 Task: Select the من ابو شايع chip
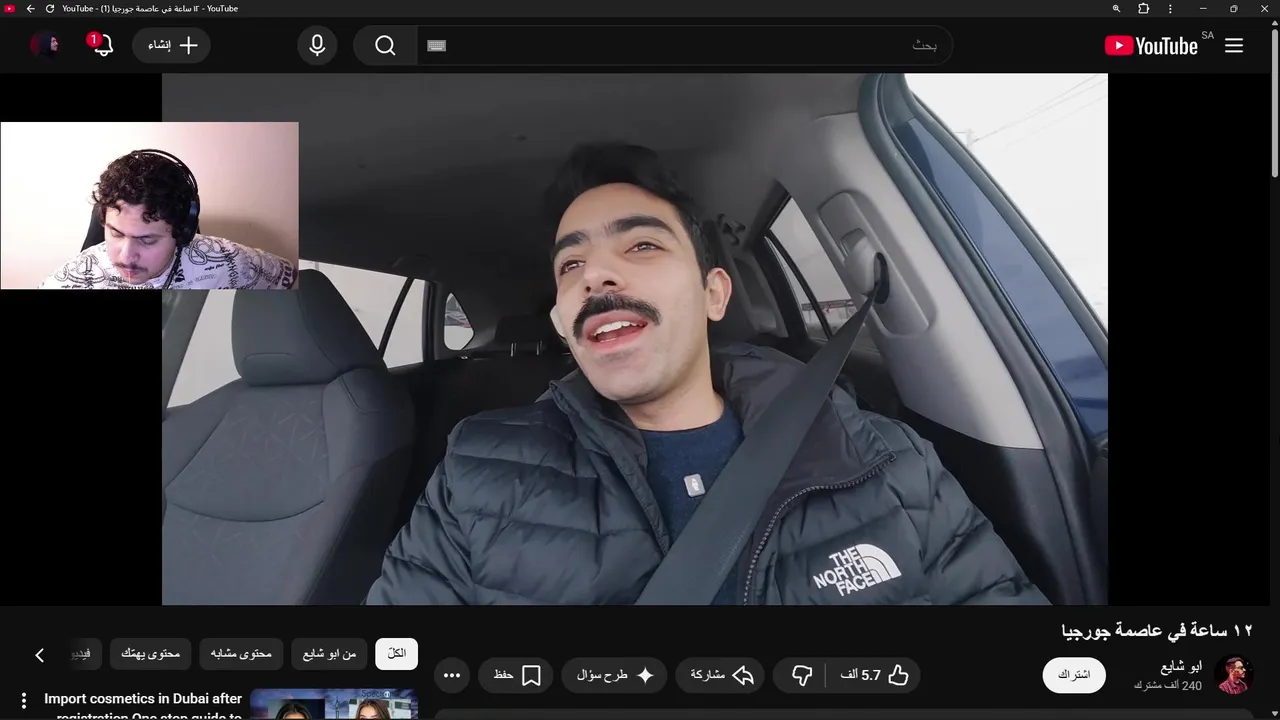coord(329,654)
